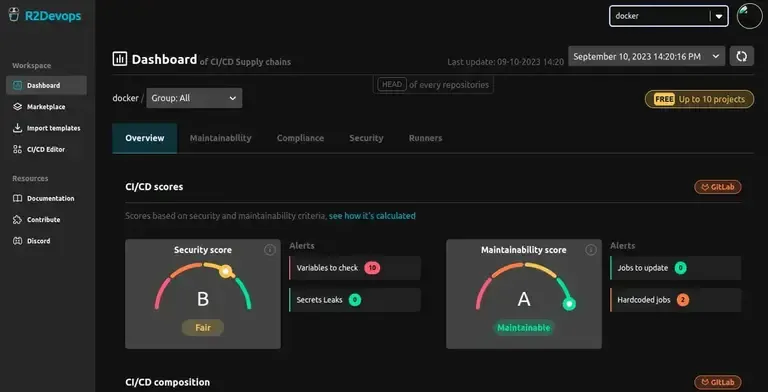Switch to the Maintainability tab

pos(220,138)
